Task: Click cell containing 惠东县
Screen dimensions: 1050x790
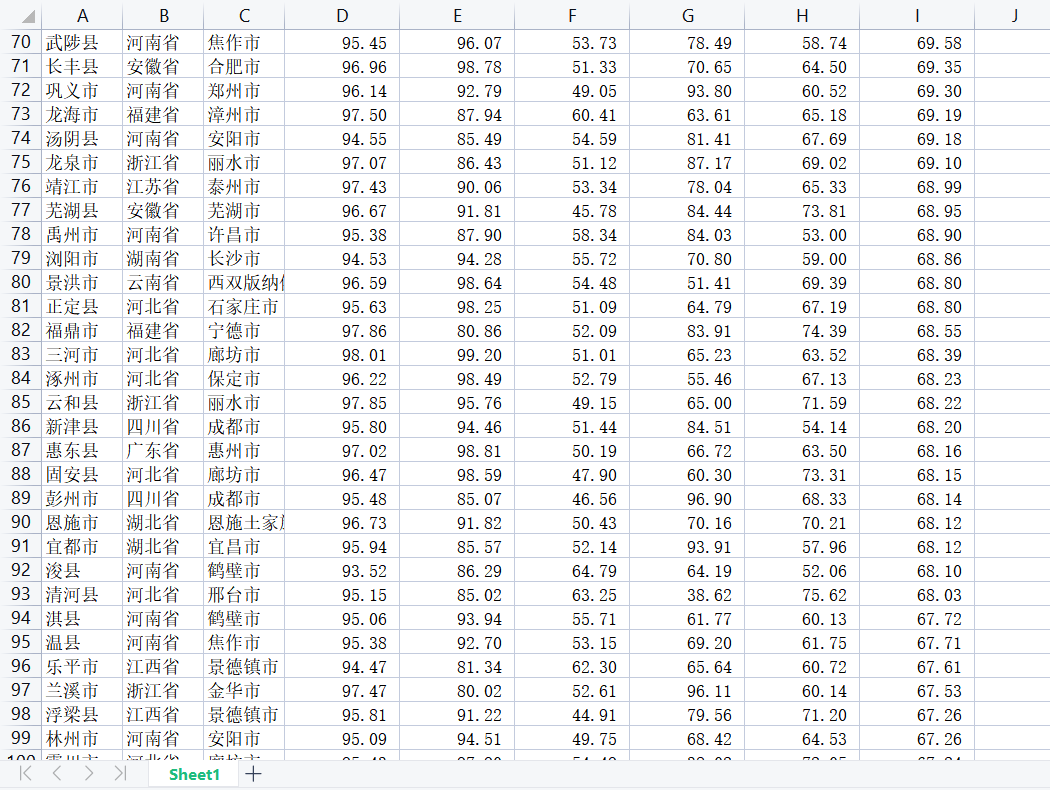Action: pyautogui.click(x=82, y=451)
